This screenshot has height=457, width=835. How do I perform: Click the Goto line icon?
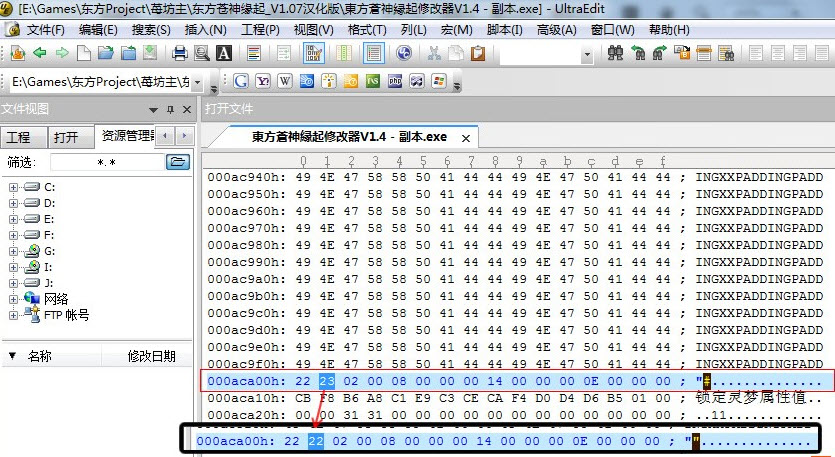coord(704,53)
